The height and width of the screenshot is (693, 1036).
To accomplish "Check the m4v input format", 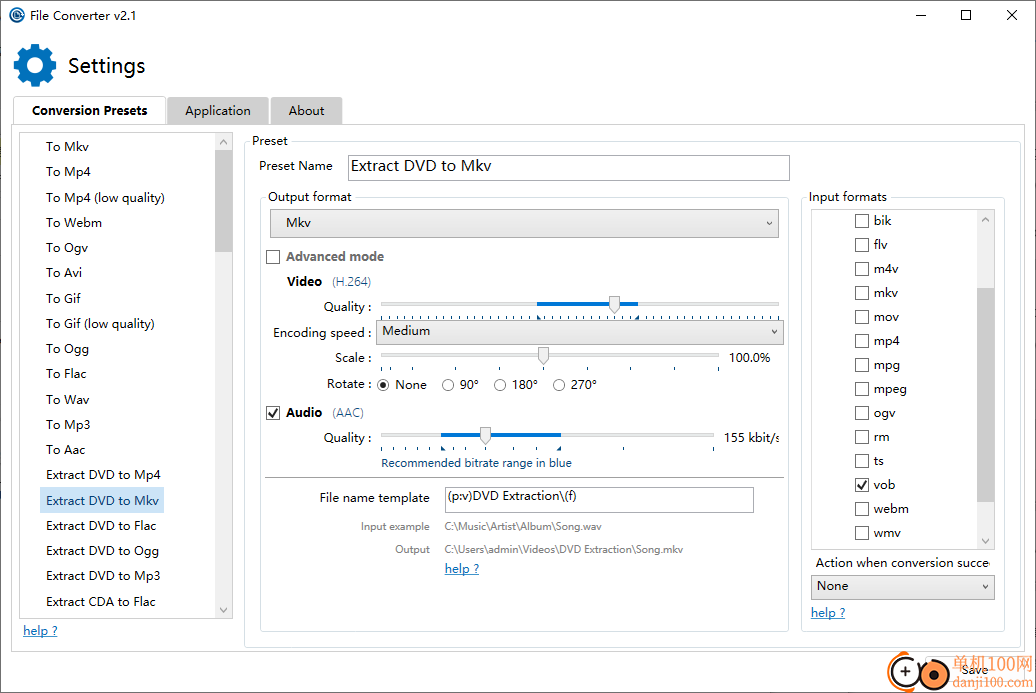I will (x=862, y=269).
